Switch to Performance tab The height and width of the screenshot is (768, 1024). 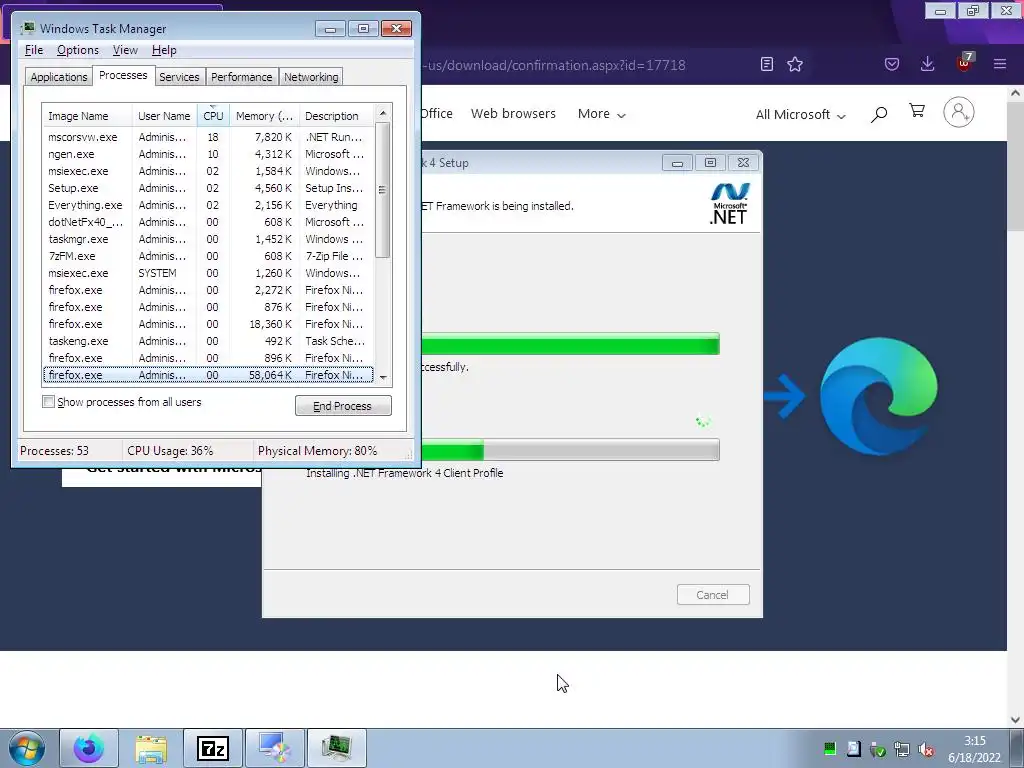point(242,77)
